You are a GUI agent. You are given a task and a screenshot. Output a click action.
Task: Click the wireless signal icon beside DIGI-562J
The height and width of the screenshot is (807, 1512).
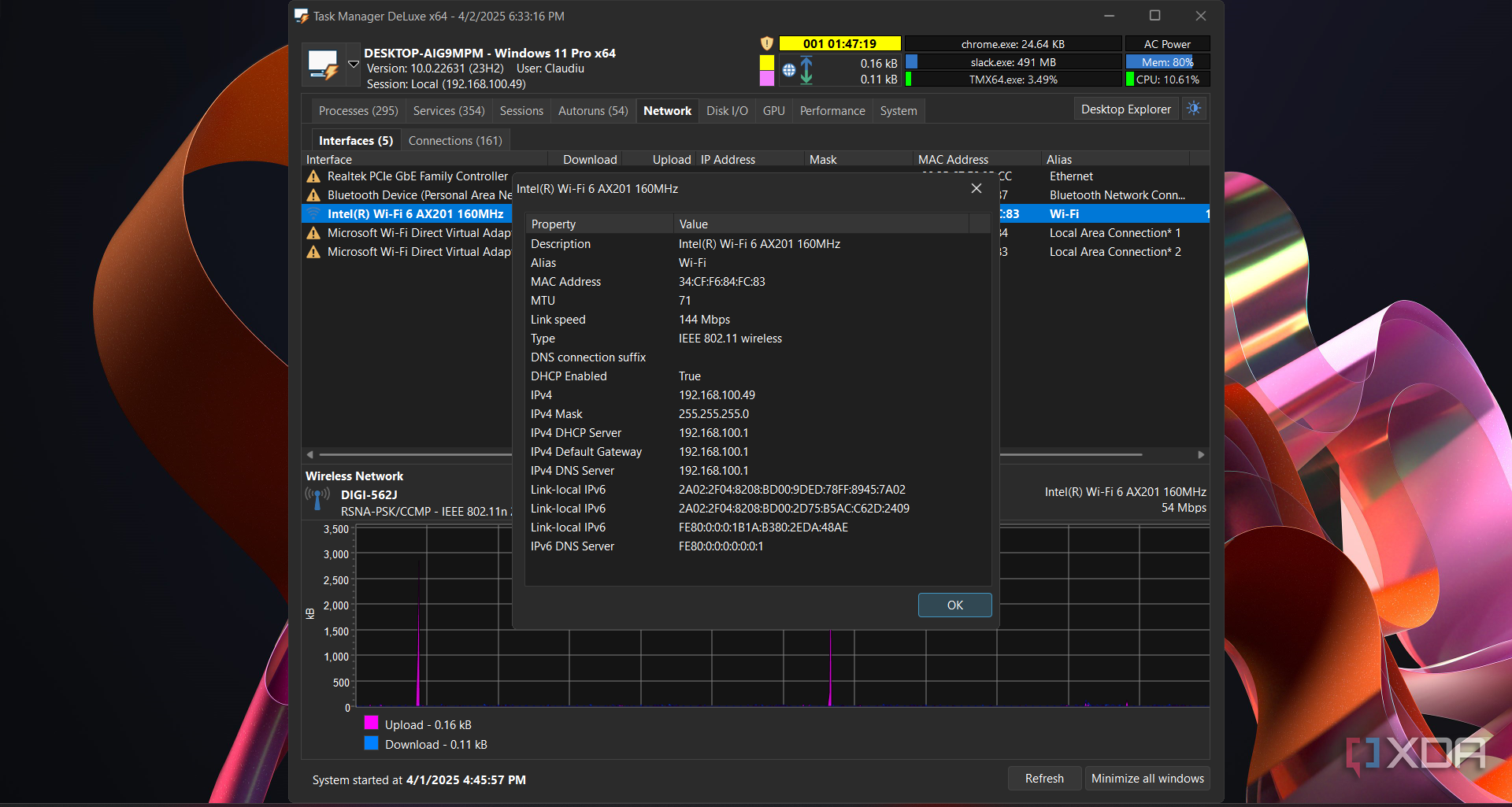316,498
